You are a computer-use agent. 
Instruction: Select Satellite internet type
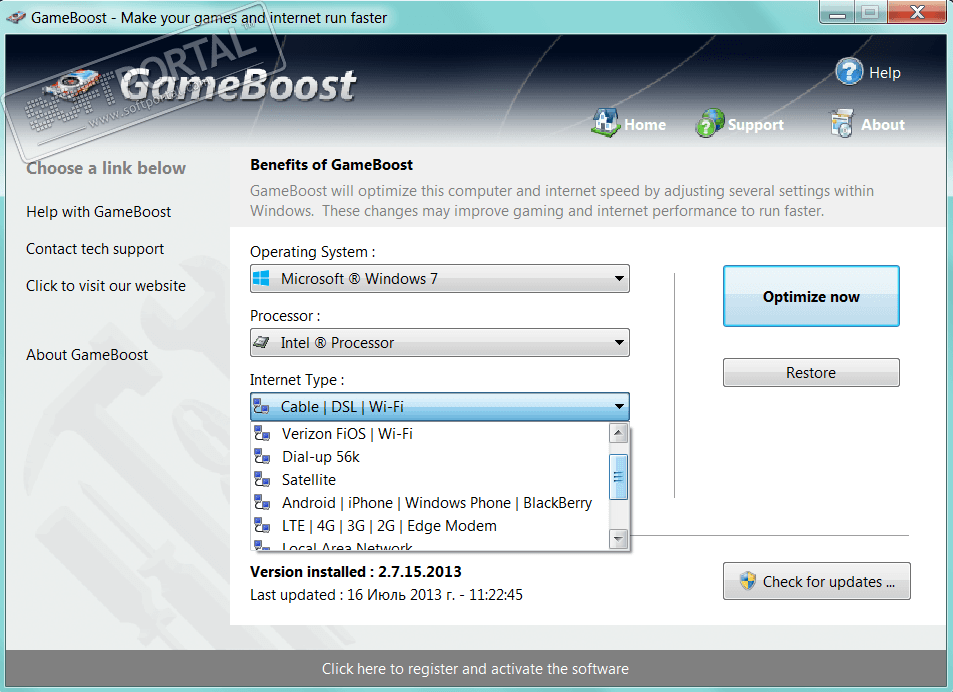(430, 480)
